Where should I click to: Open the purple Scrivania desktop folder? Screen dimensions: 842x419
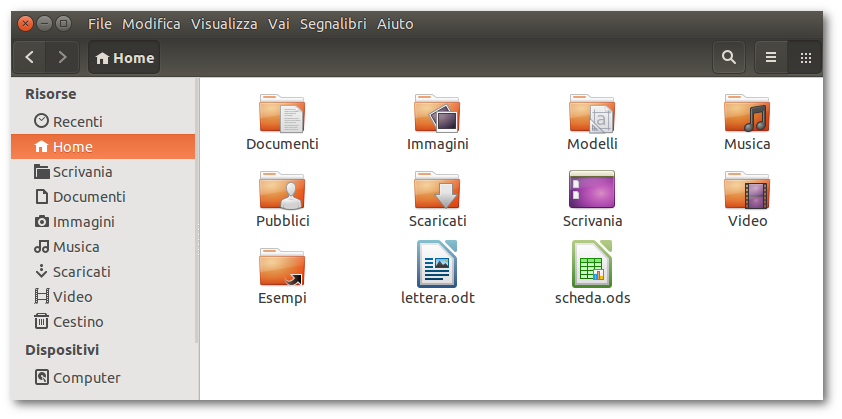pyautogui.click(x=592, y=190)
